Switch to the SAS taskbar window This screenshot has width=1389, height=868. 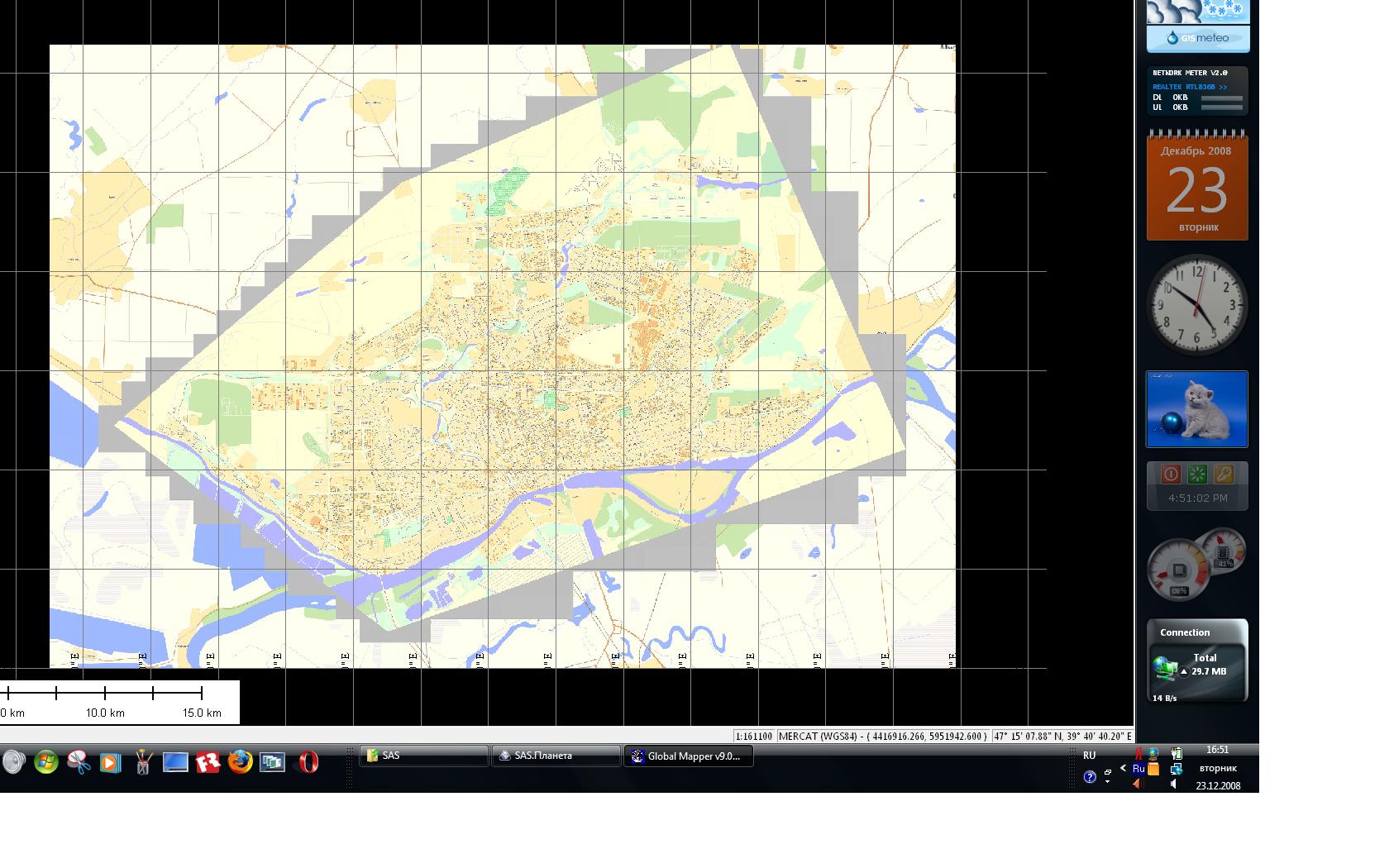pyautogui.click(x=423, y=756)
